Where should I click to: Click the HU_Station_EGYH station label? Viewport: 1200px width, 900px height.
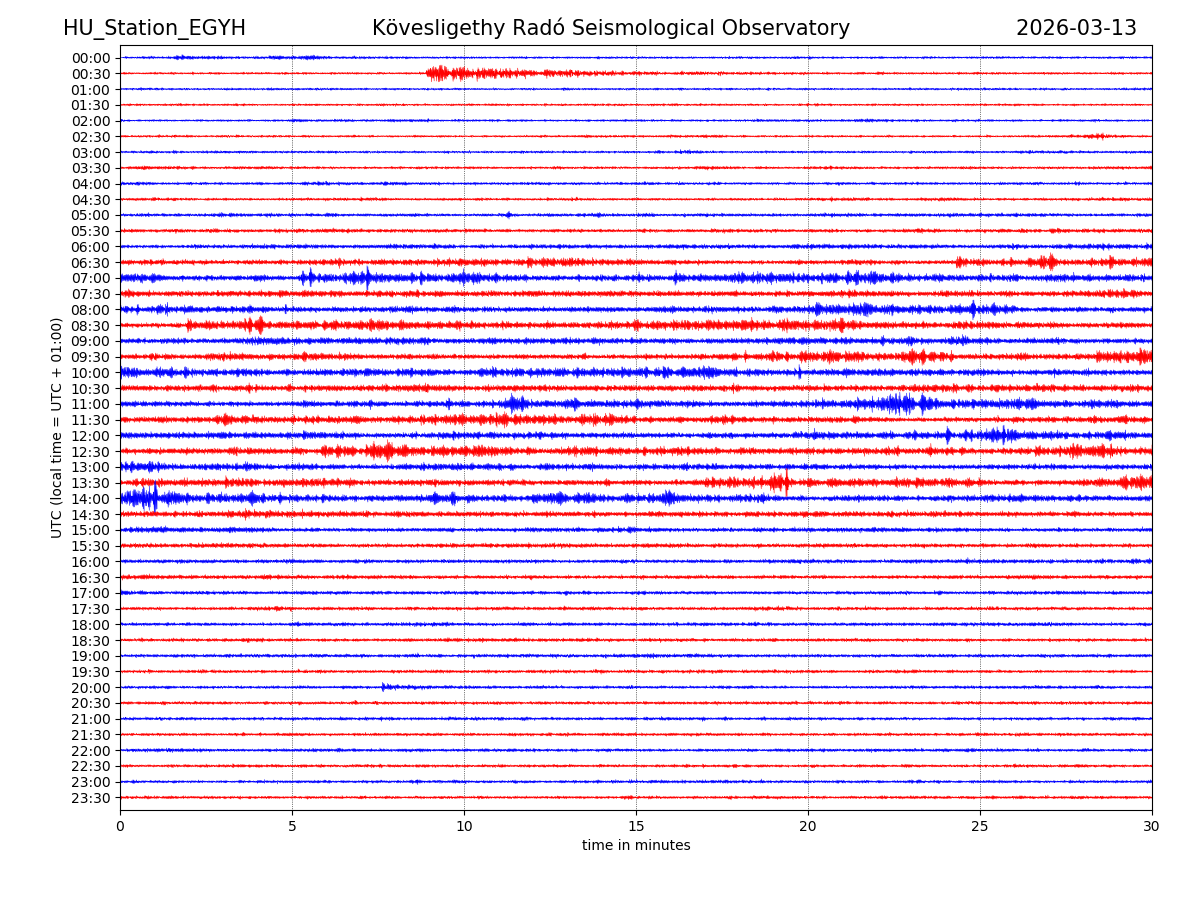[154, 28]
